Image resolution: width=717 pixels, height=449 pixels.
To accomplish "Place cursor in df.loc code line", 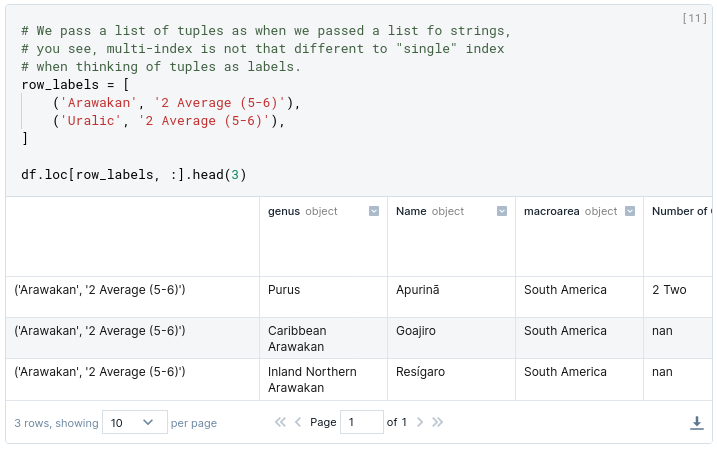I will pyautogui.click(x=134, y=175).
